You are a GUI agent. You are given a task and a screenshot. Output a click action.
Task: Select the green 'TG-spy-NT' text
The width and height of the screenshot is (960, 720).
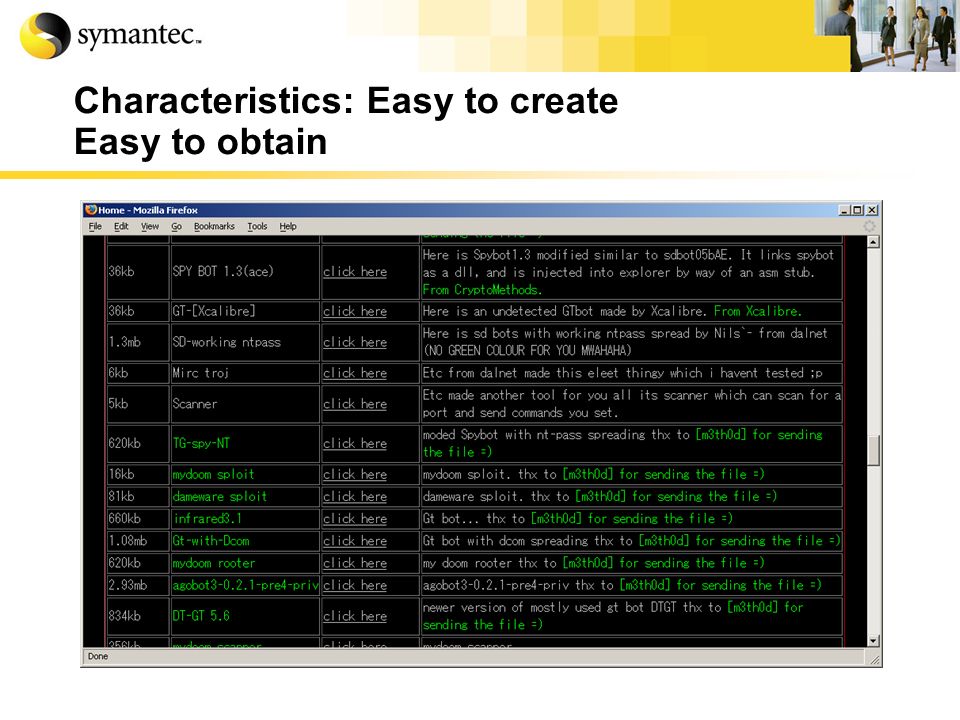click(201, 443)
